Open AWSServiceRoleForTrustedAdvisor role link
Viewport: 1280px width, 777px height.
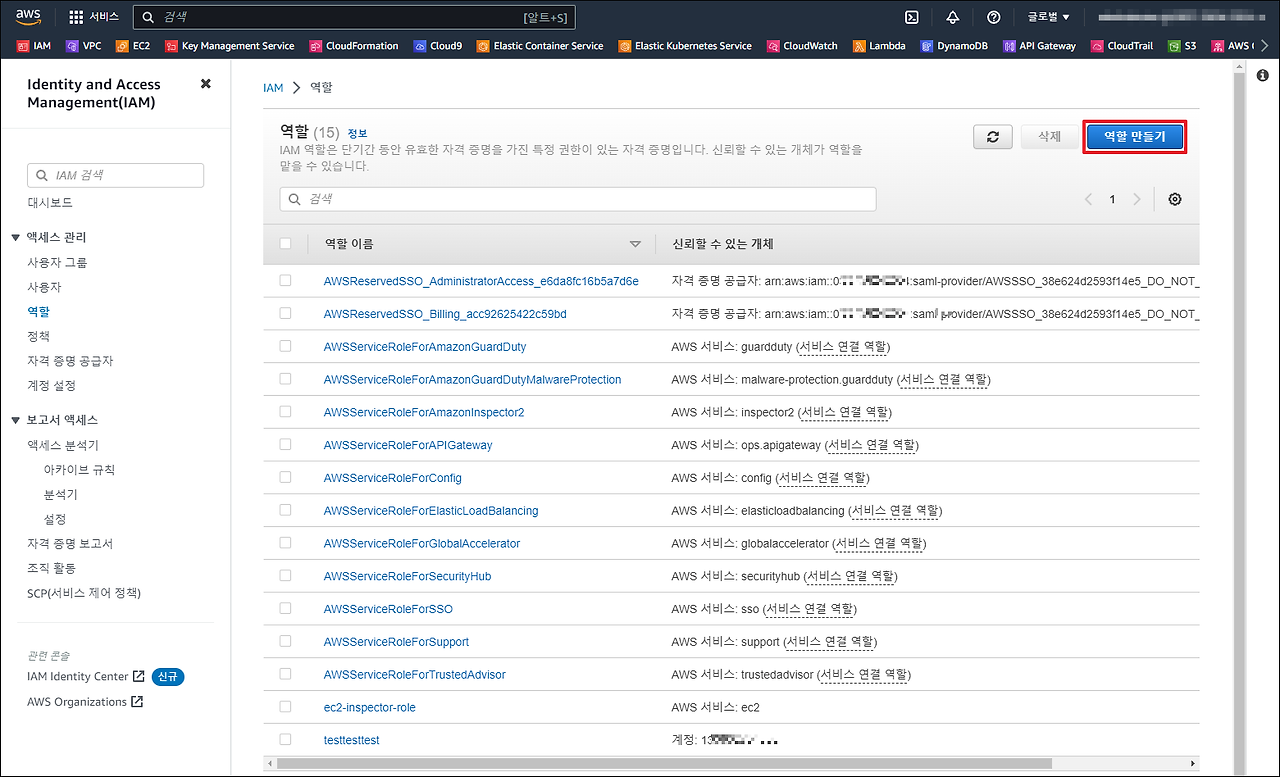[x=415, y=674]
